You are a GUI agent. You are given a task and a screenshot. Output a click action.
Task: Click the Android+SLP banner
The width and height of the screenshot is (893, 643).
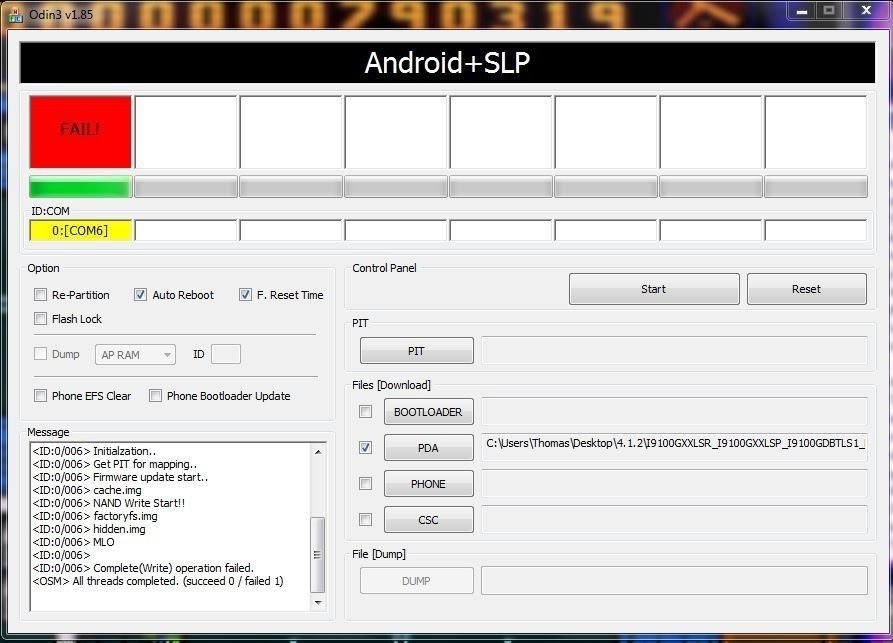(x=448, y=62)
